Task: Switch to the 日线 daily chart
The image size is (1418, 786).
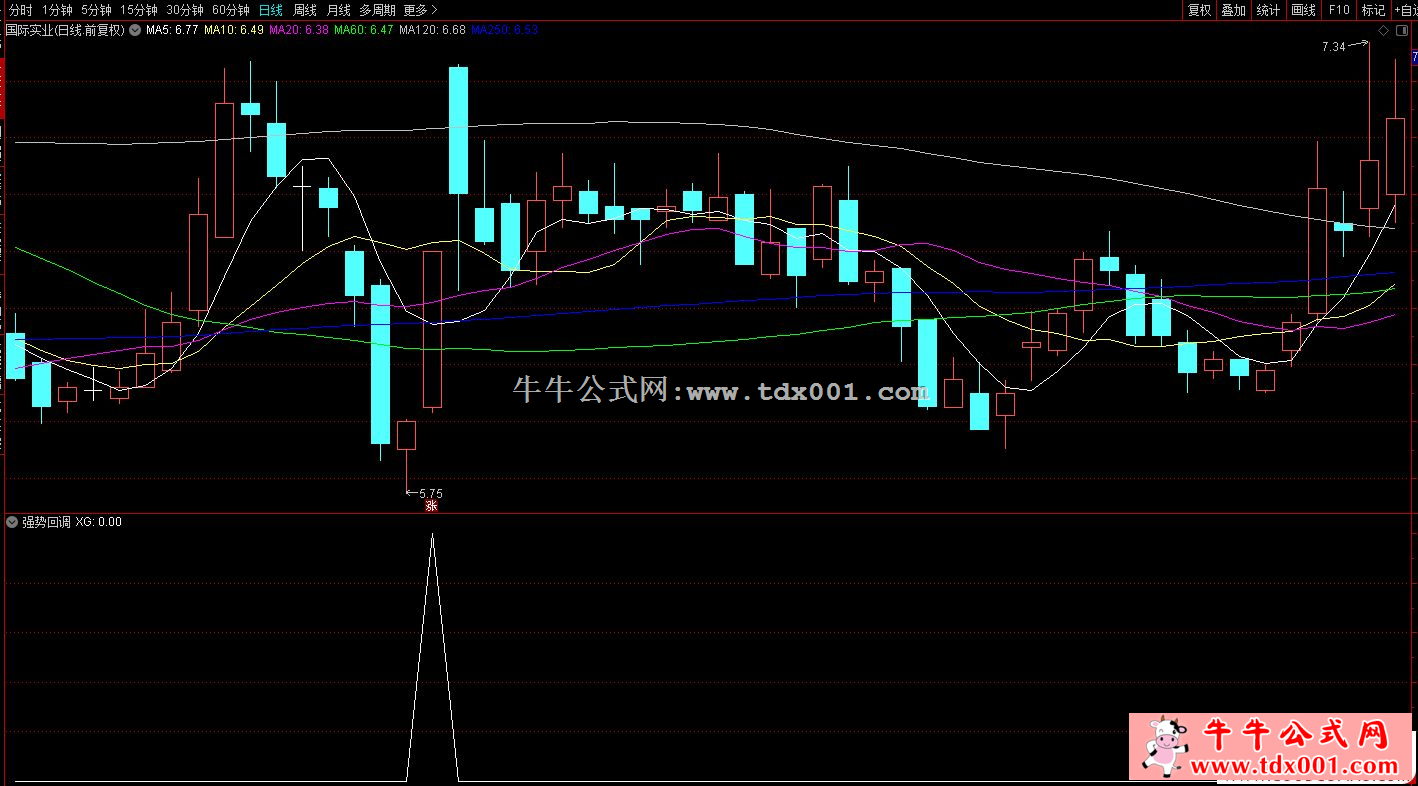Action: (270, 10)
